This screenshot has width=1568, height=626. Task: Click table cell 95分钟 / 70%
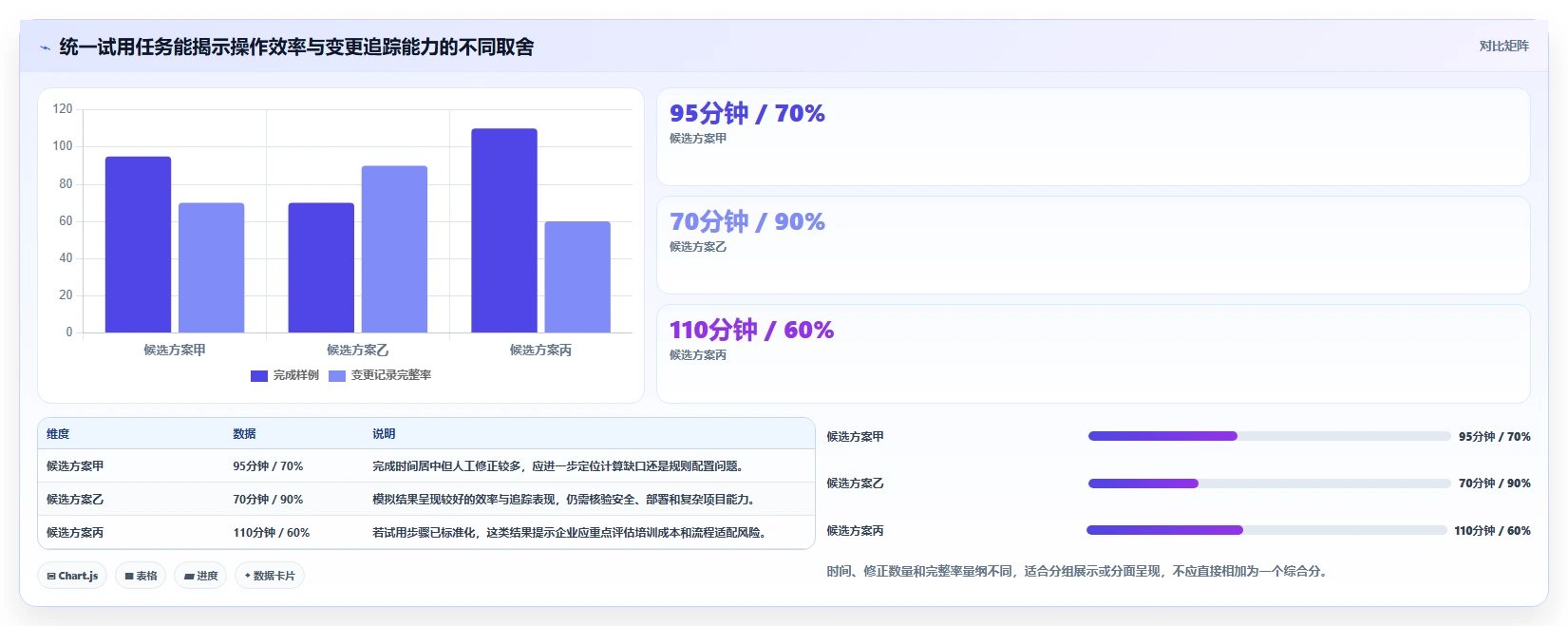pos(268,466)
